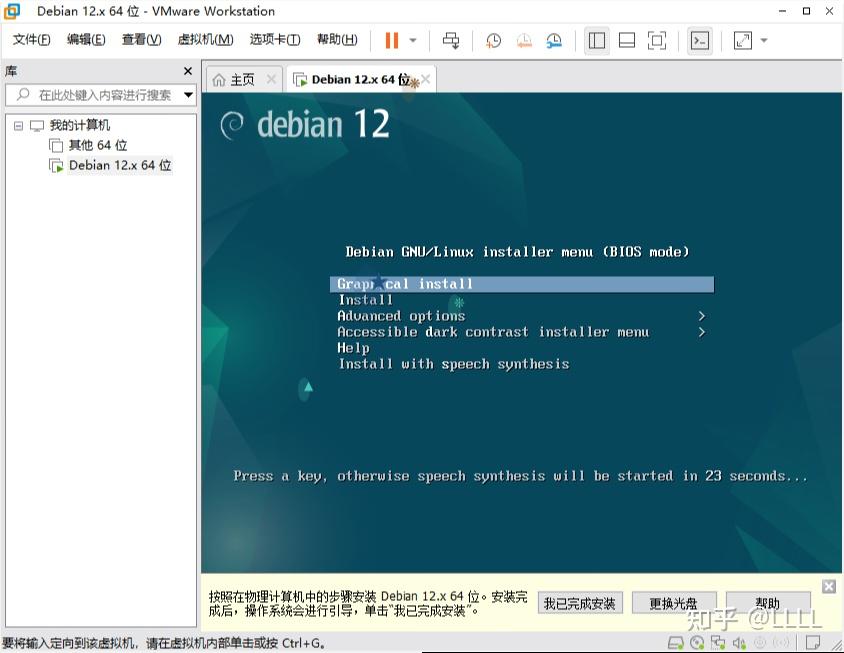Expand the Advanced options submenu arrow
This screenshot has height=653, width=844.
tap(701, 316)
